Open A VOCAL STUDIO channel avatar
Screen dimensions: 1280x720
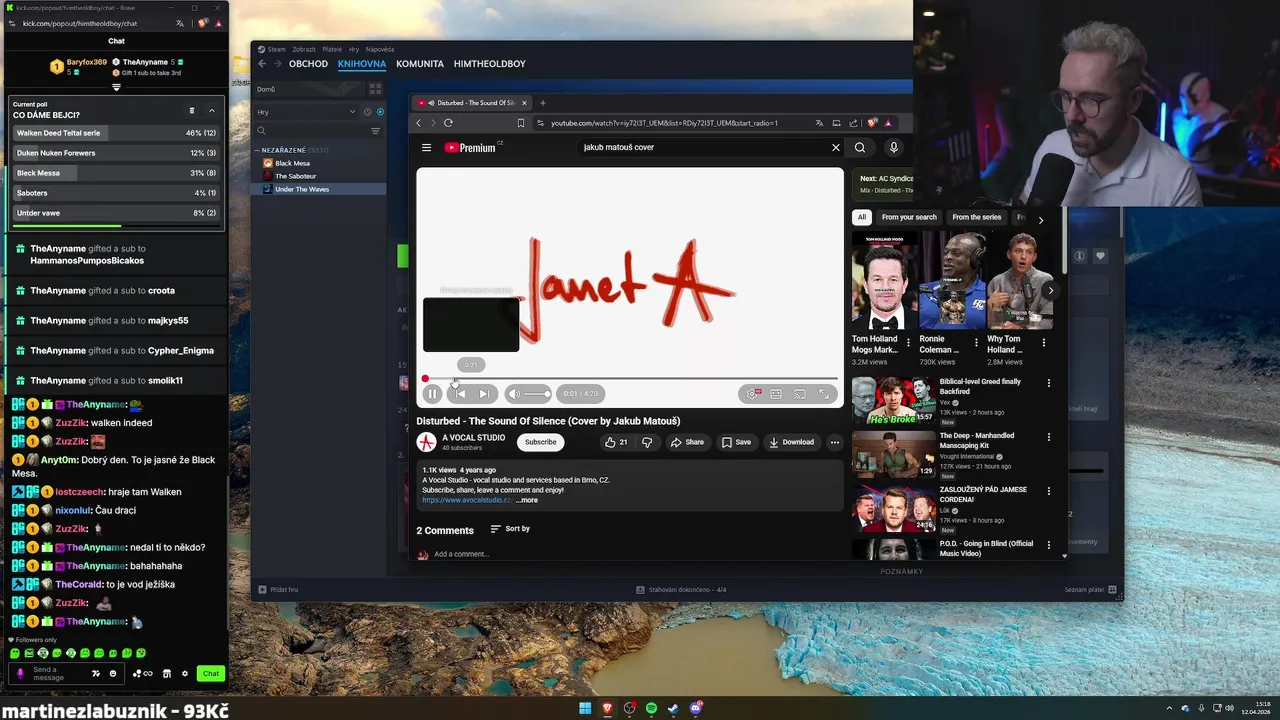pos(427,442)
